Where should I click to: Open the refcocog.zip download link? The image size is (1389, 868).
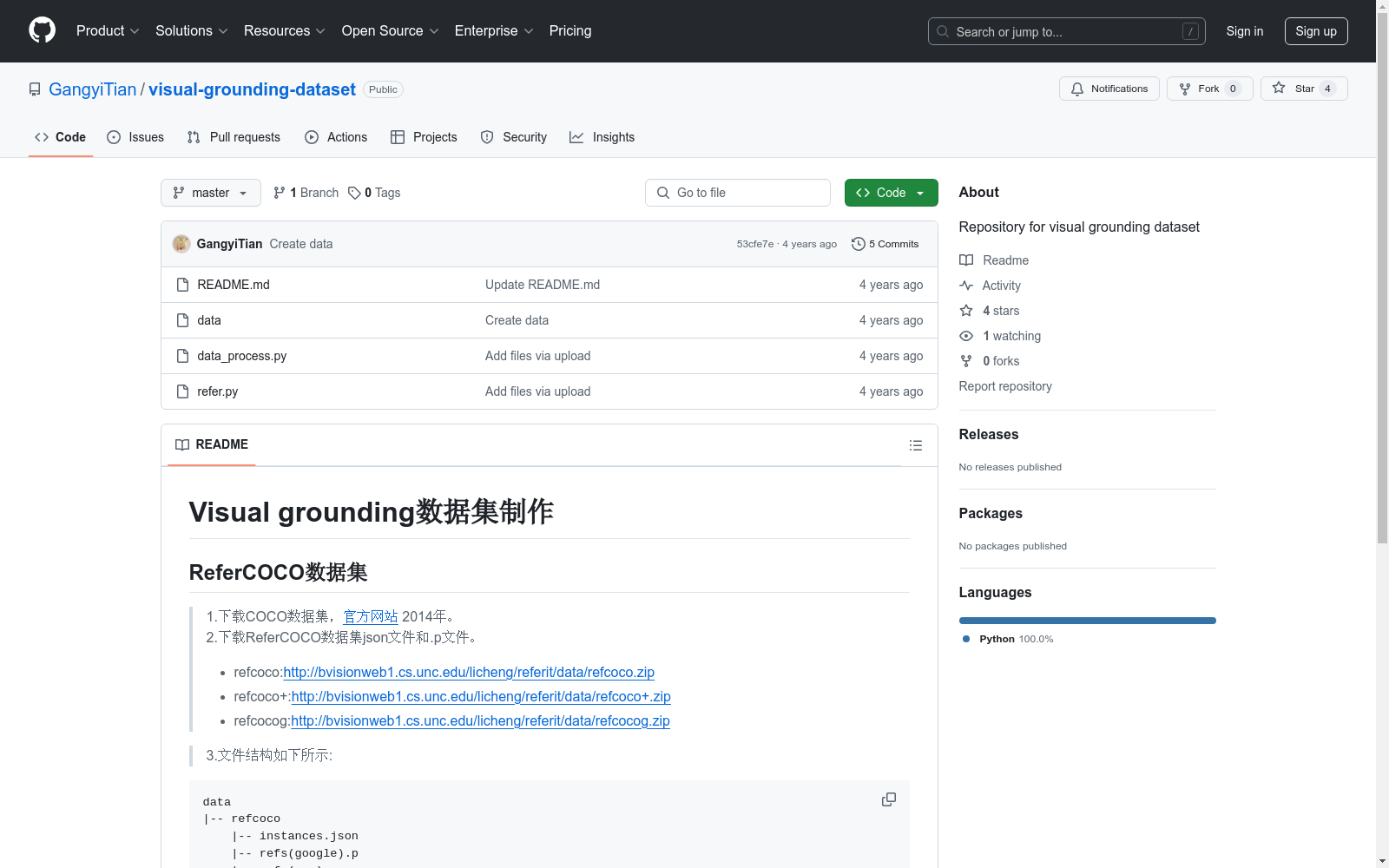[480, 721]
